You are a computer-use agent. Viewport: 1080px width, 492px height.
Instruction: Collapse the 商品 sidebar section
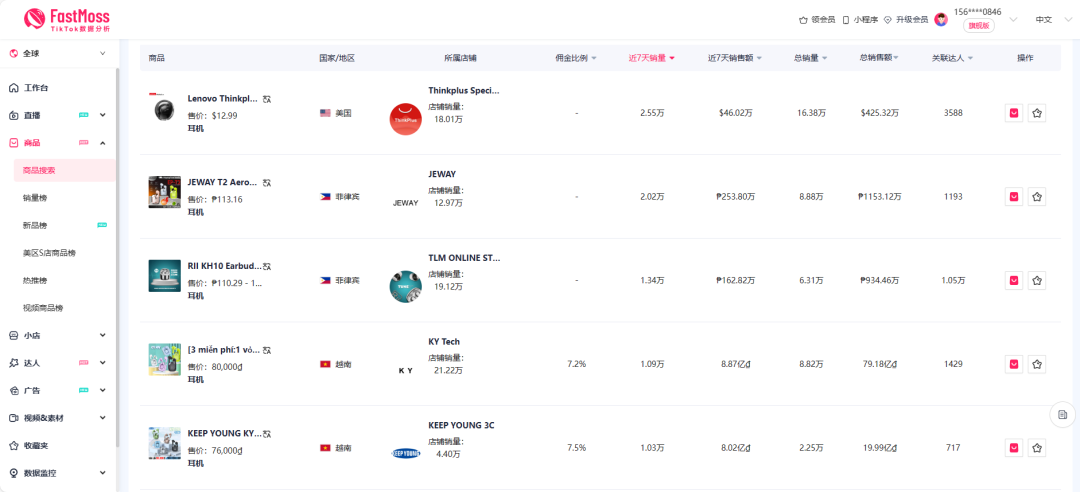click(103, 143)
